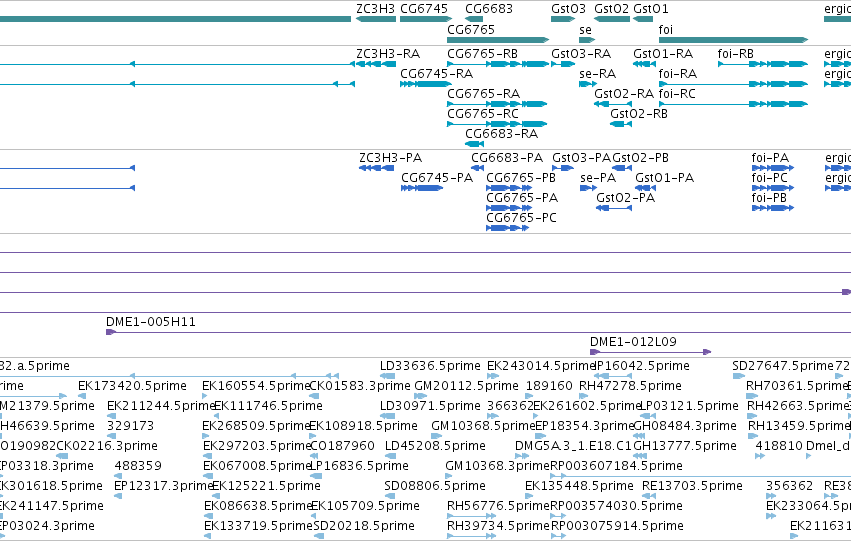The image size is (851, 541).
Task: Select the CG6745-RA transcript glyph
Action: point(426,84)
